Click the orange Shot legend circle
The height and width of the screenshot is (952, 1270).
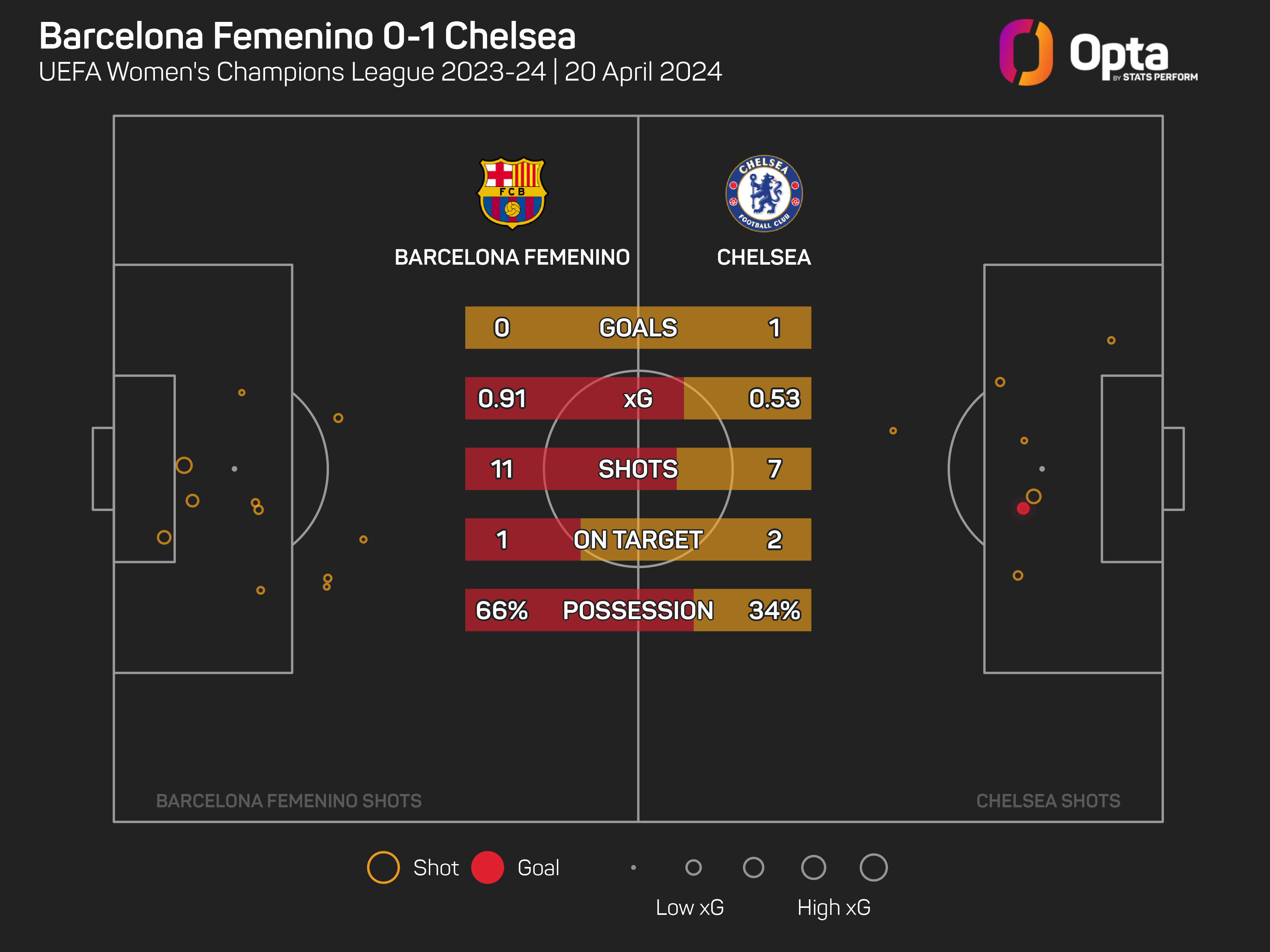click(383, 867)
